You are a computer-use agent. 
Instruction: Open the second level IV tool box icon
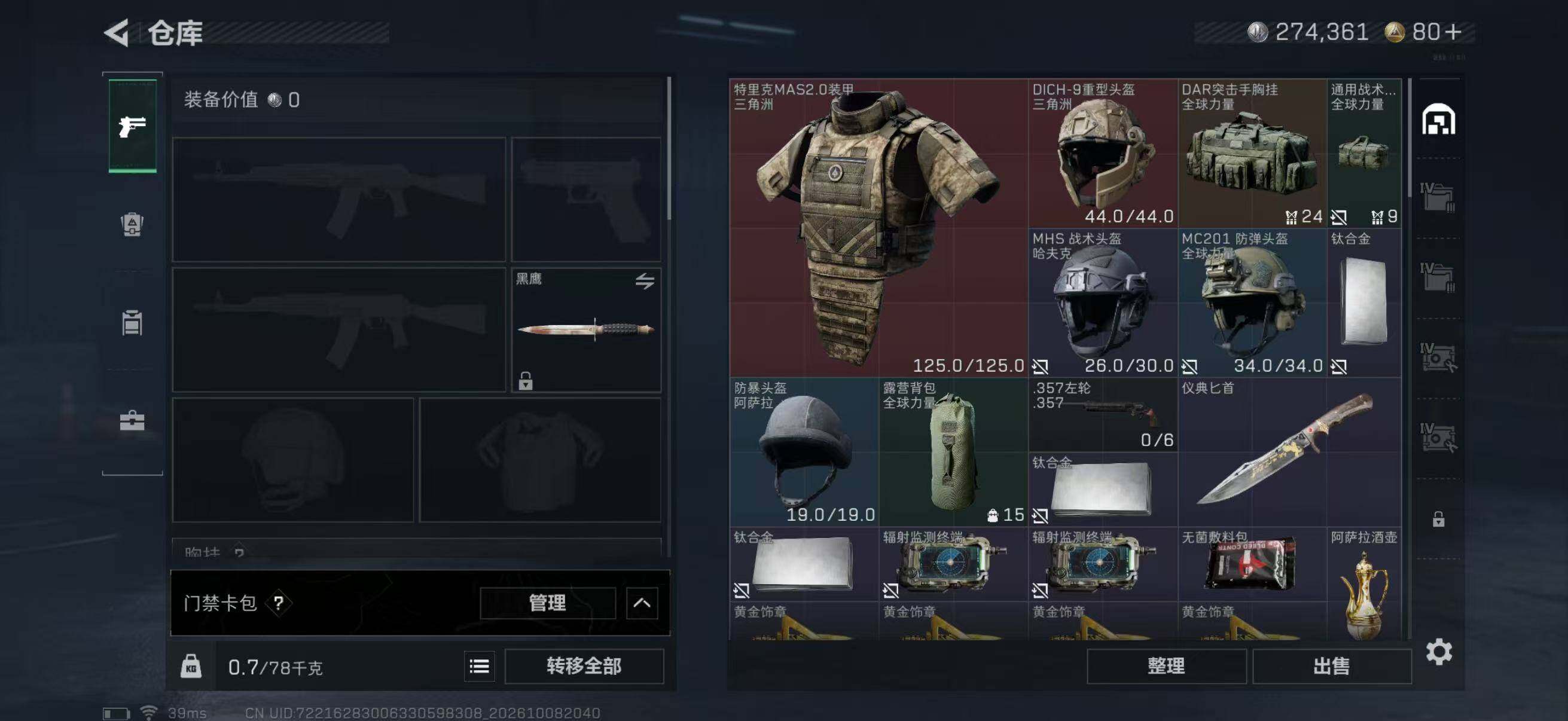point(1438,438)
